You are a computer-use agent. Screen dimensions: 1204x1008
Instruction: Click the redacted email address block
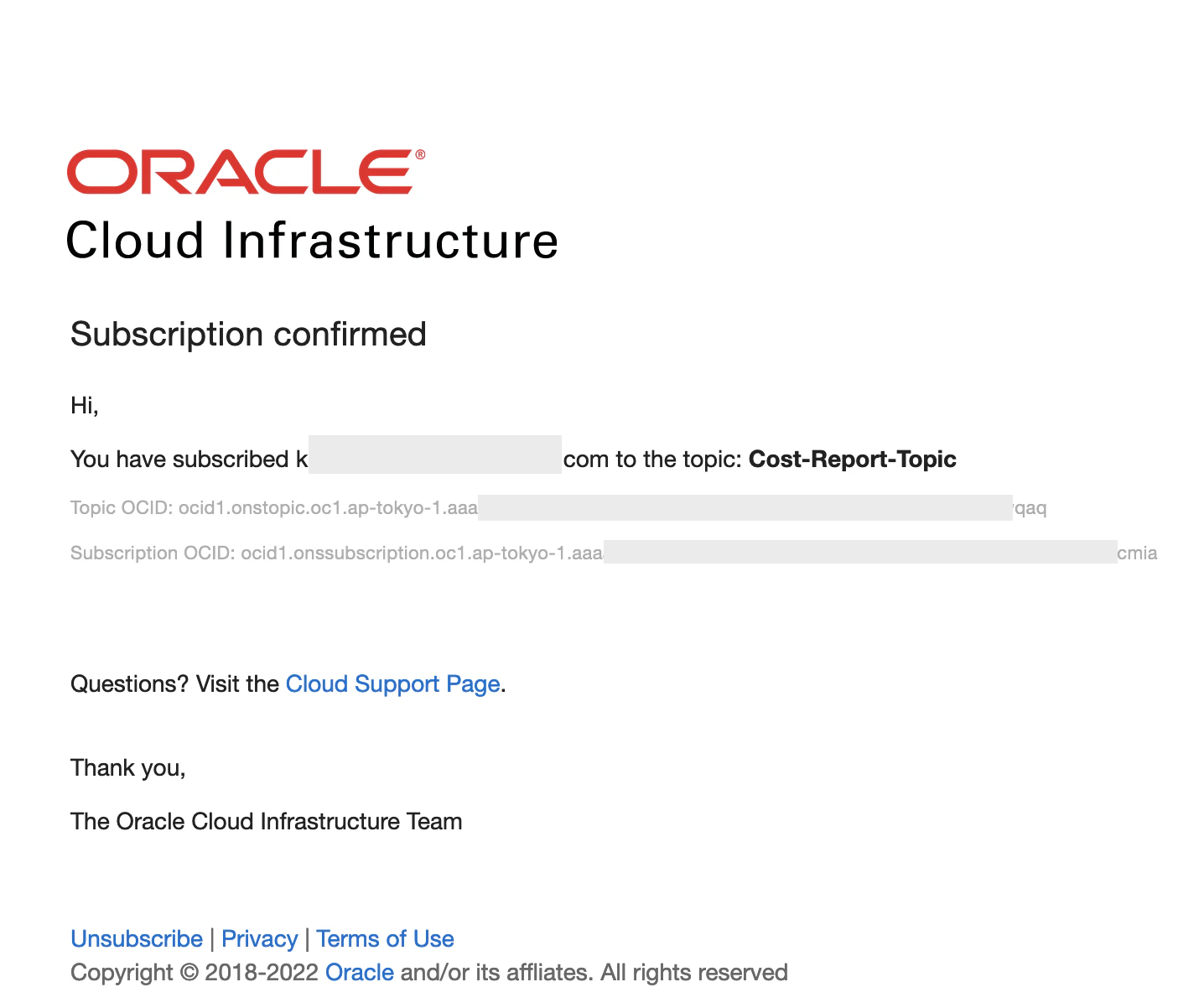pos(435,455)
